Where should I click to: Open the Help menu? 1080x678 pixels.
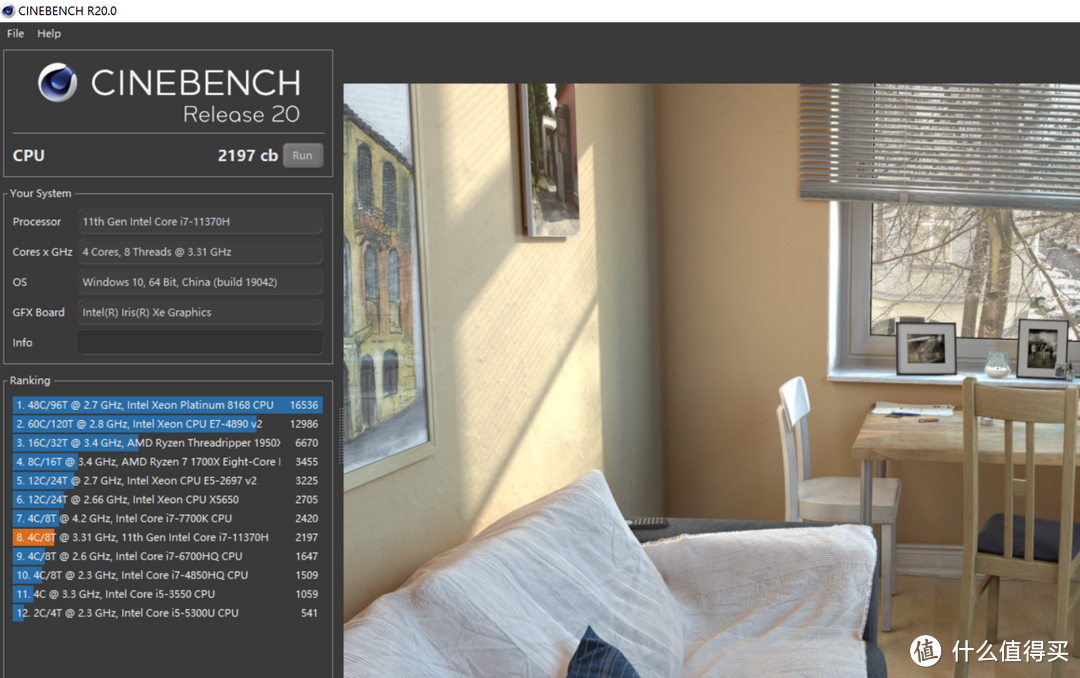coord(49,33)
